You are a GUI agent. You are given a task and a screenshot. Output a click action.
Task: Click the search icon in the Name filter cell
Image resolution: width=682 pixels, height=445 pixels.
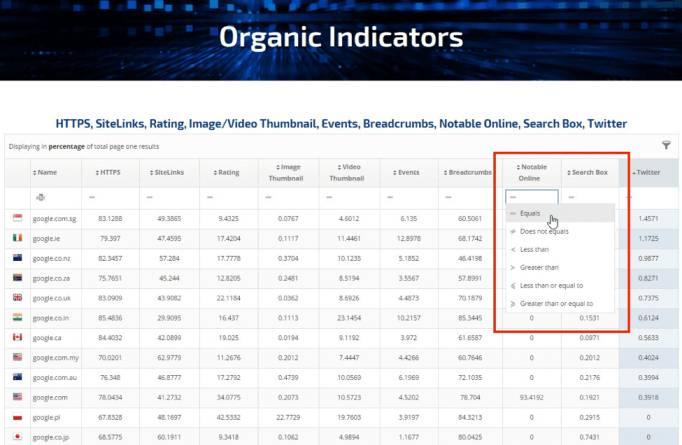point(41,197)
